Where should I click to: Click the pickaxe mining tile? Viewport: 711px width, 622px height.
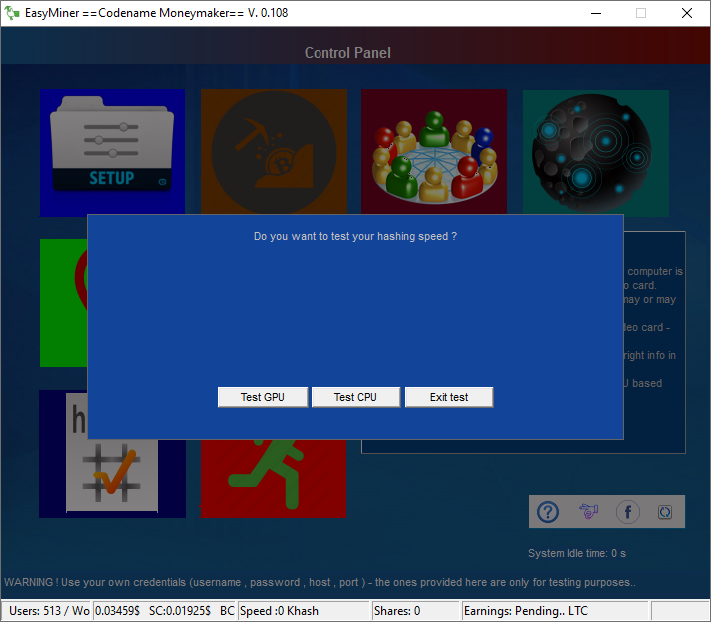click(274, 151)
